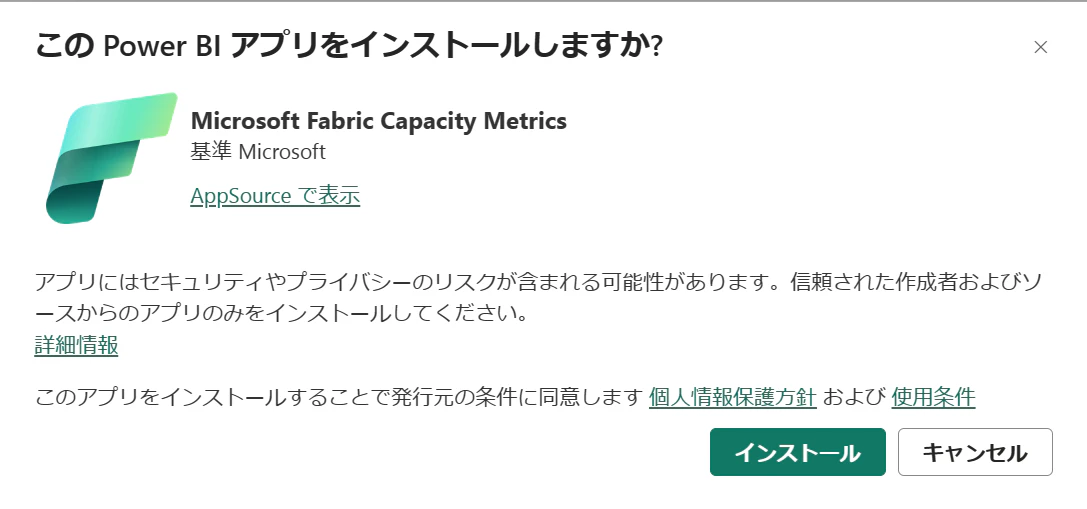
Task: Open the AppSource で表示 link
Action: tap(275, 196)
